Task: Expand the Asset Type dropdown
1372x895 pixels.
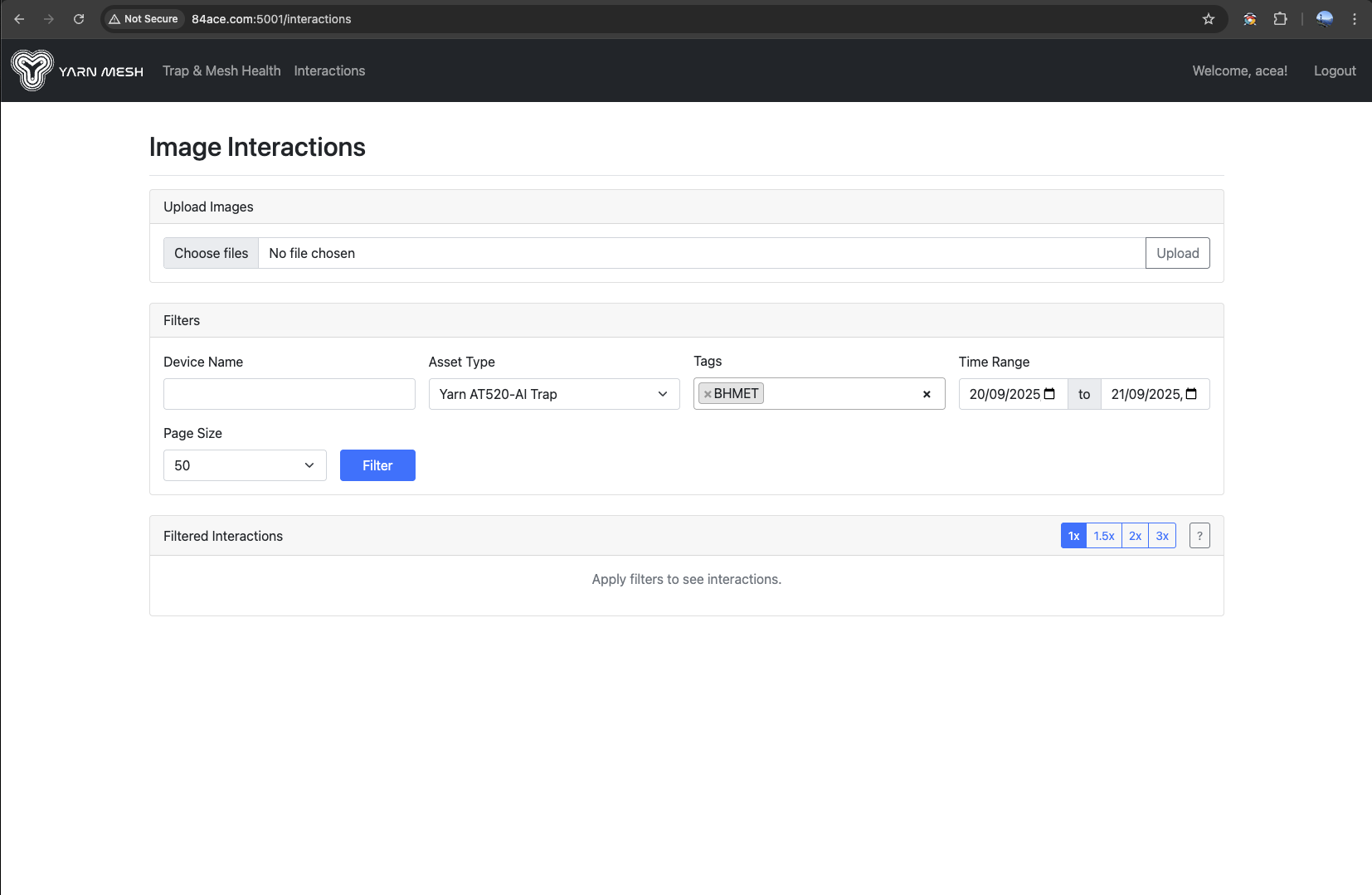Action: pos(554,394)
